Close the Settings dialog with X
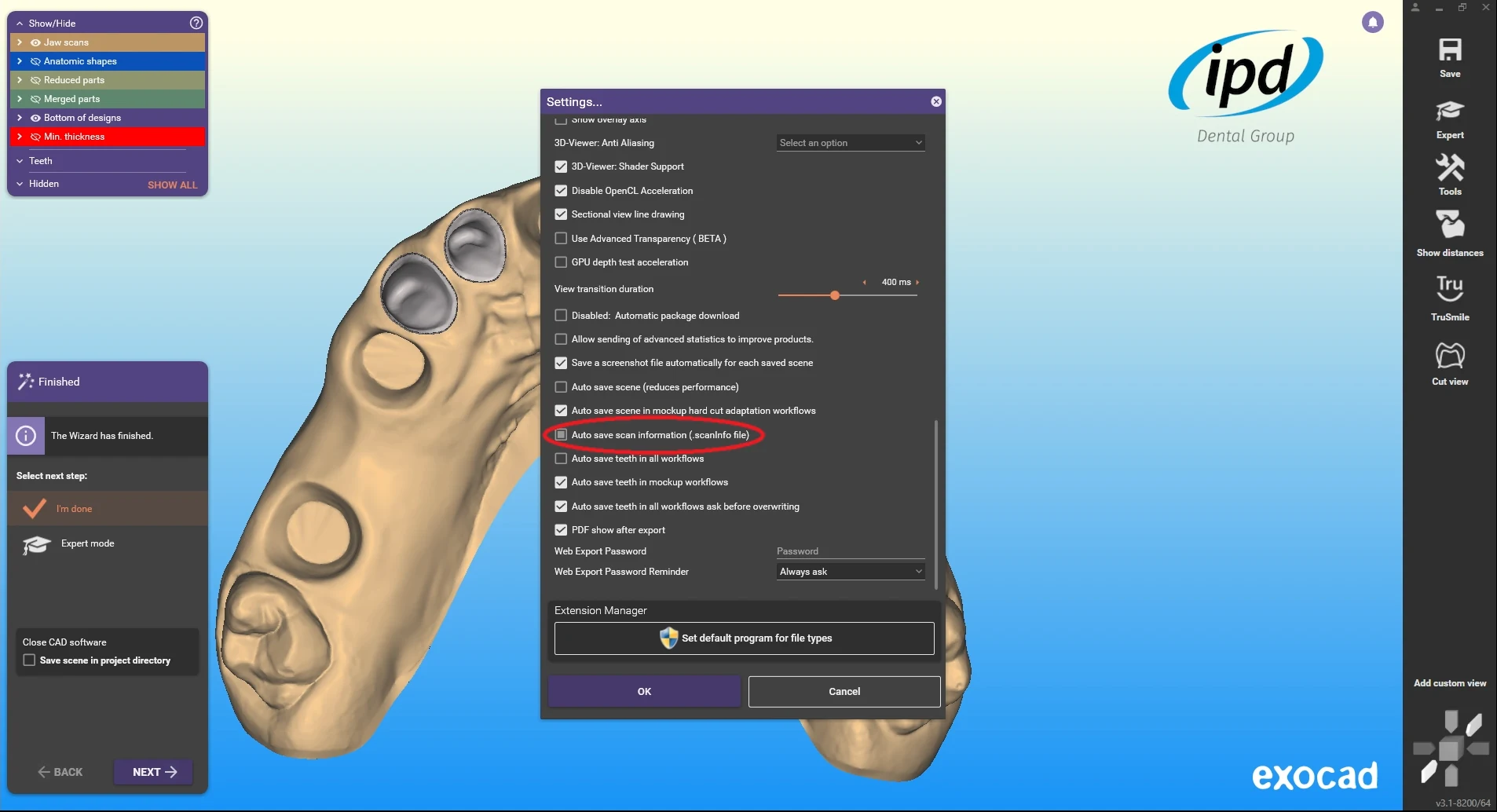Screen dimensions: 1497x812 [936, 101]
